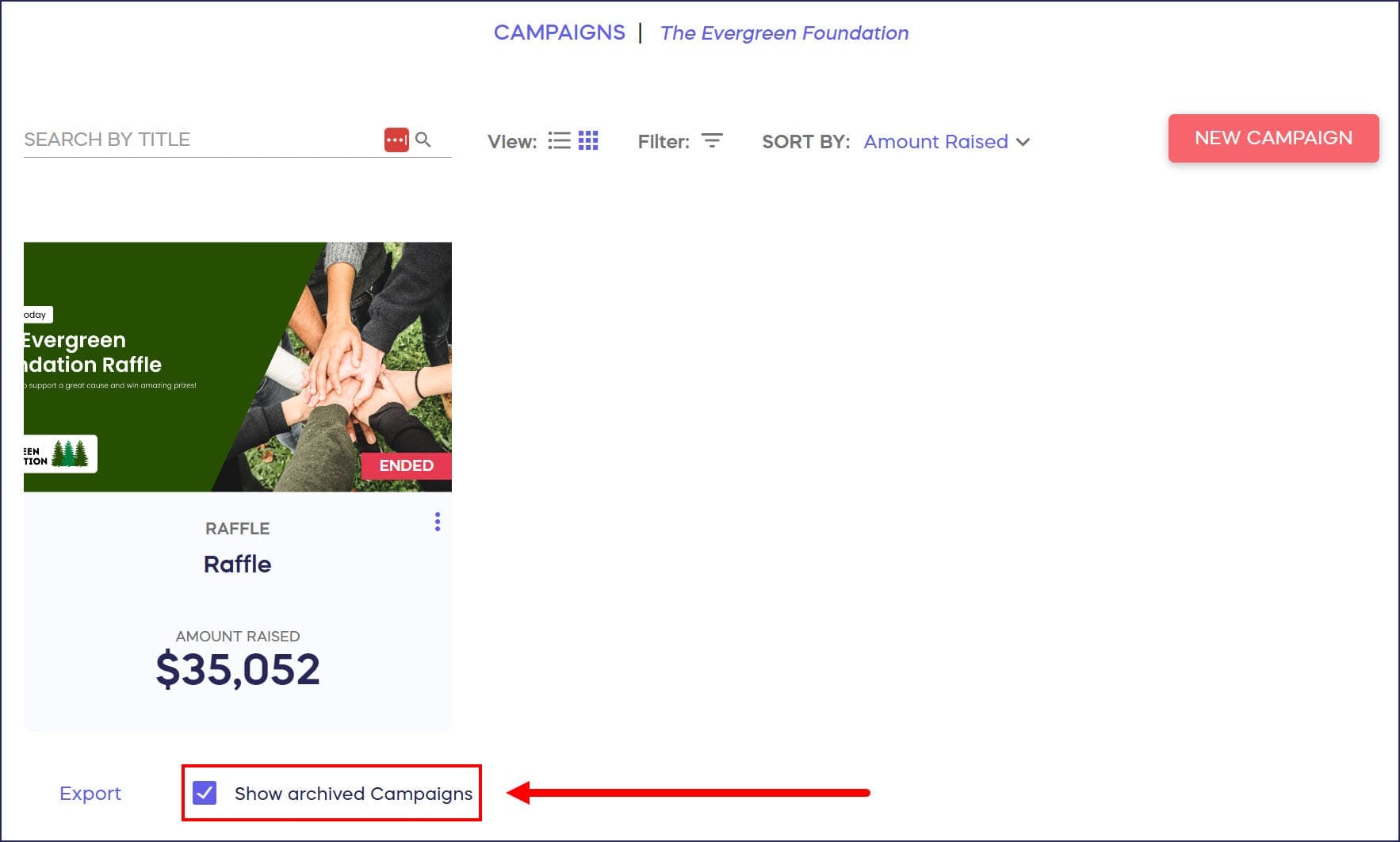Click the $35,052 amount raised figure
This screenshot has width=1400, height=842.
pyautogui.click(x=238, y=669)
